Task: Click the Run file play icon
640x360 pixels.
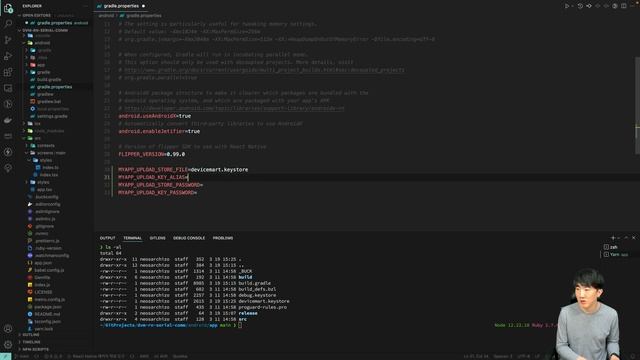Action: click(567, 6)
